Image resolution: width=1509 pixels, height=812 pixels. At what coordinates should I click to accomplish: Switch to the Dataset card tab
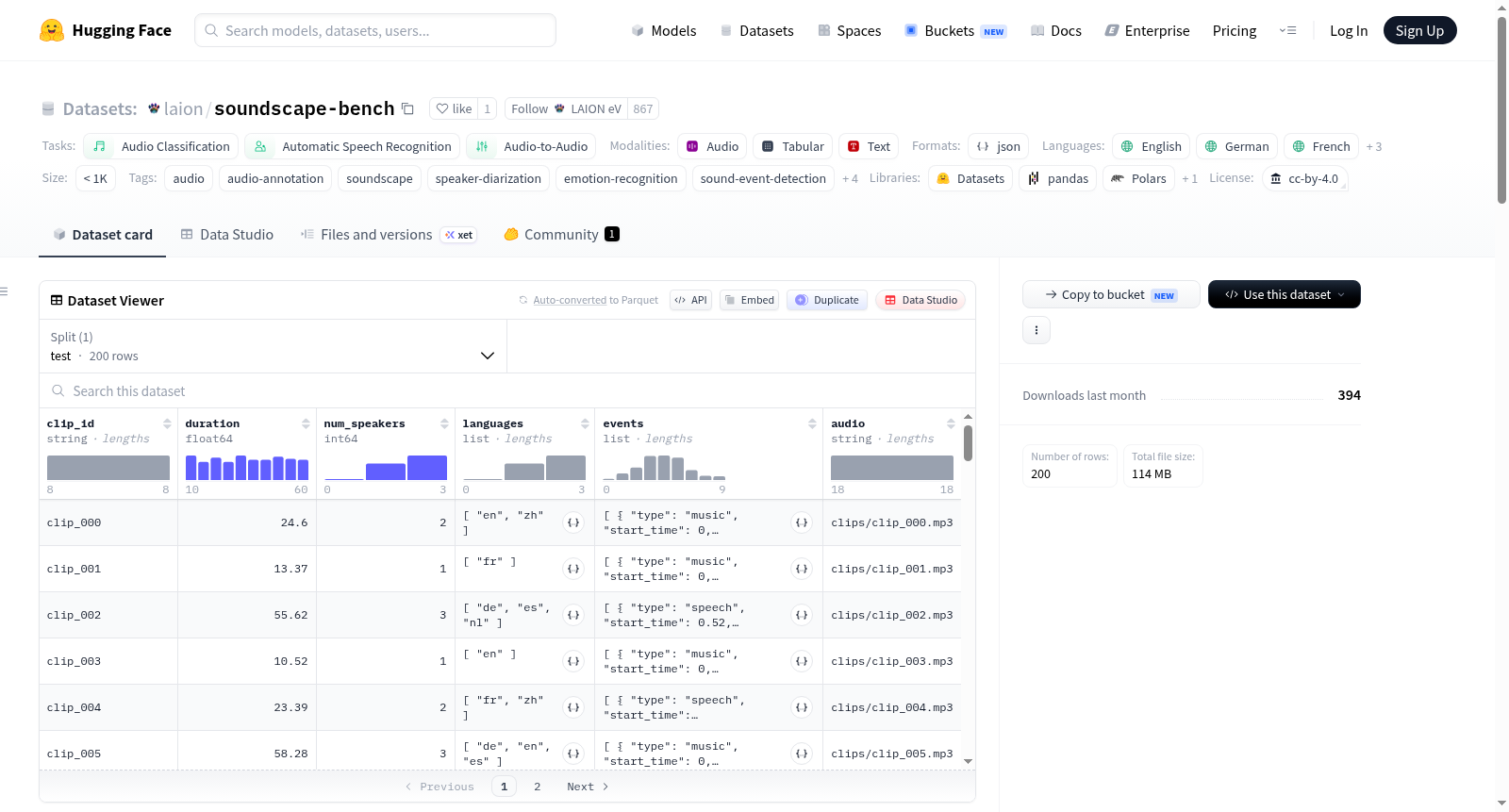click(x=103, y=235)
